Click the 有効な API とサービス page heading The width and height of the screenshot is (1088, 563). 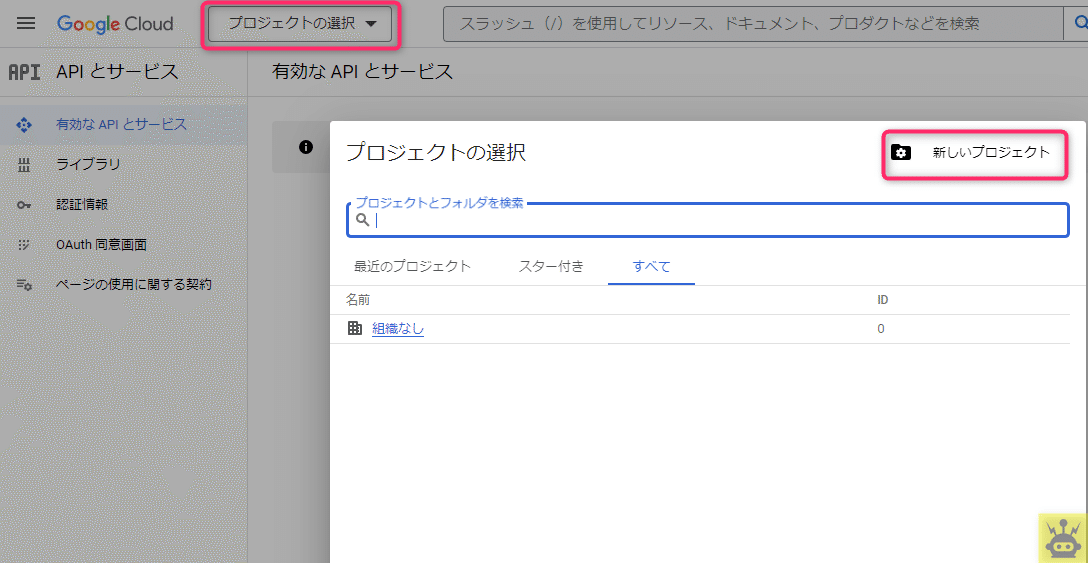363,72
